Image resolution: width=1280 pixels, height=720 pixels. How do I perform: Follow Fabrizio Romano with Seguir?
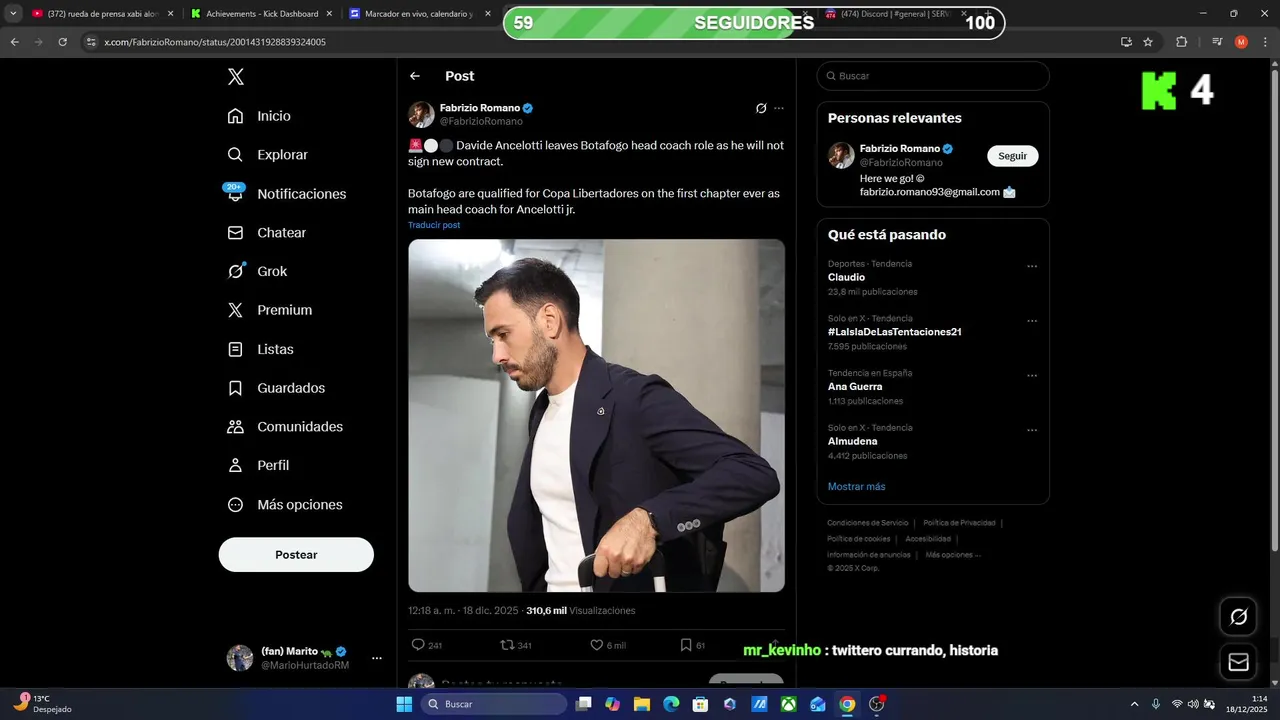coord(1012,156)
